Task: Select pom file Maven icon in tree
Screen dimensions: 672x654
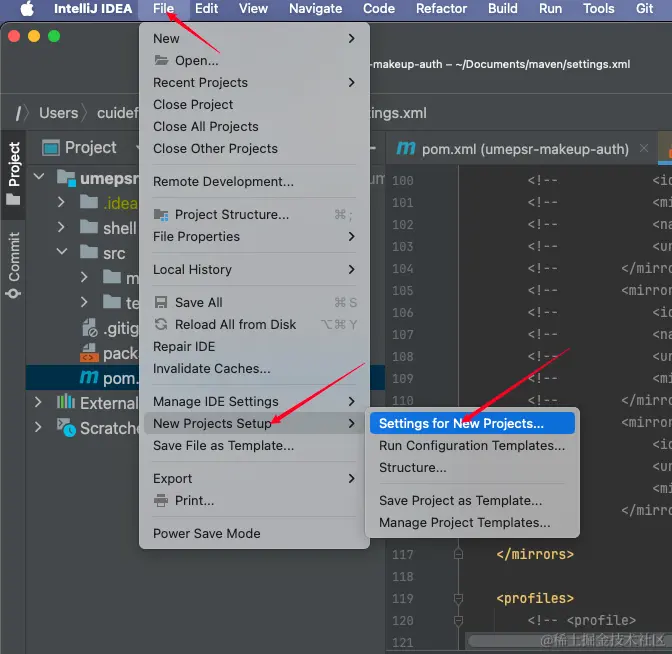Action: pos(89,377)
